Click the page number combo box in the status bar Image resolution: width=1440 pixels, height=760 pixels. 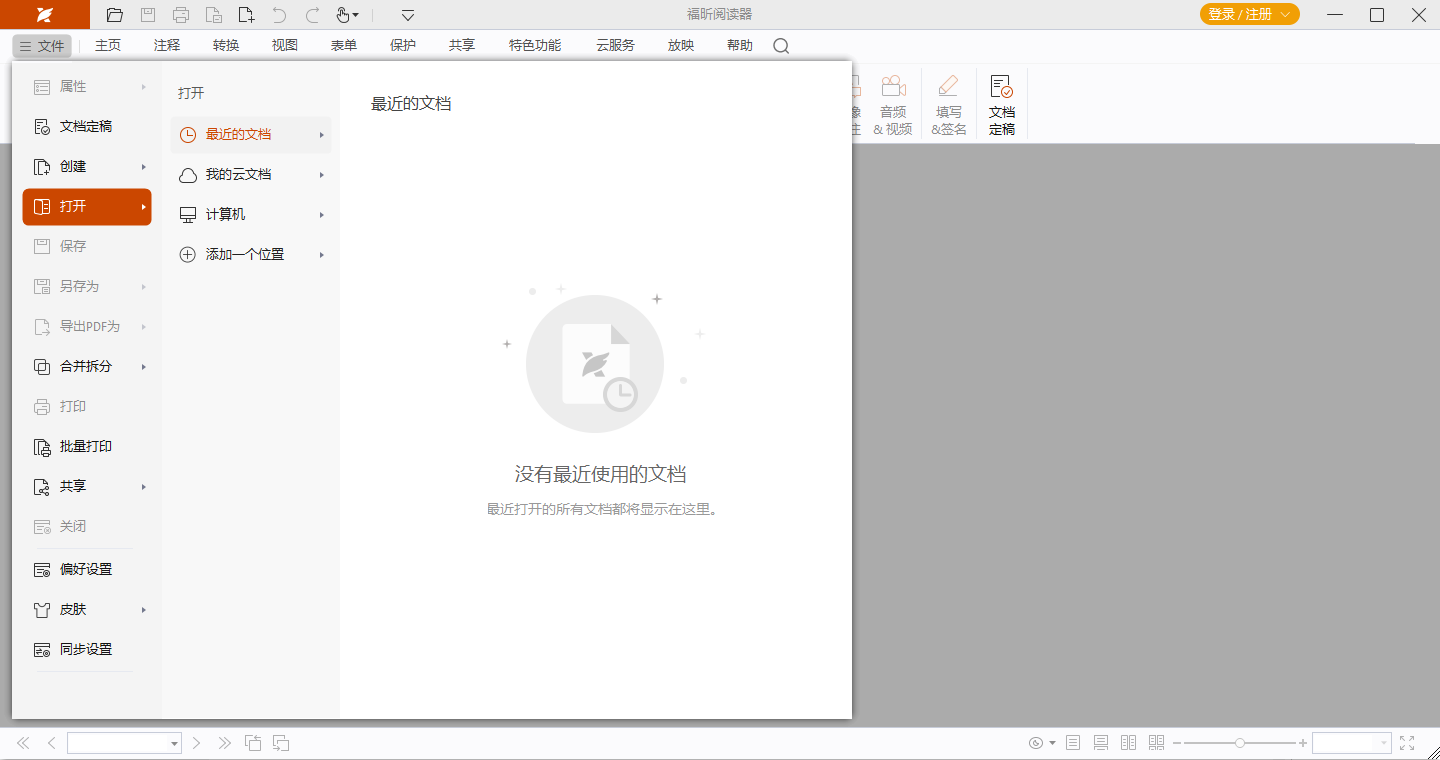pyautogui.click(x=124, y=743)
